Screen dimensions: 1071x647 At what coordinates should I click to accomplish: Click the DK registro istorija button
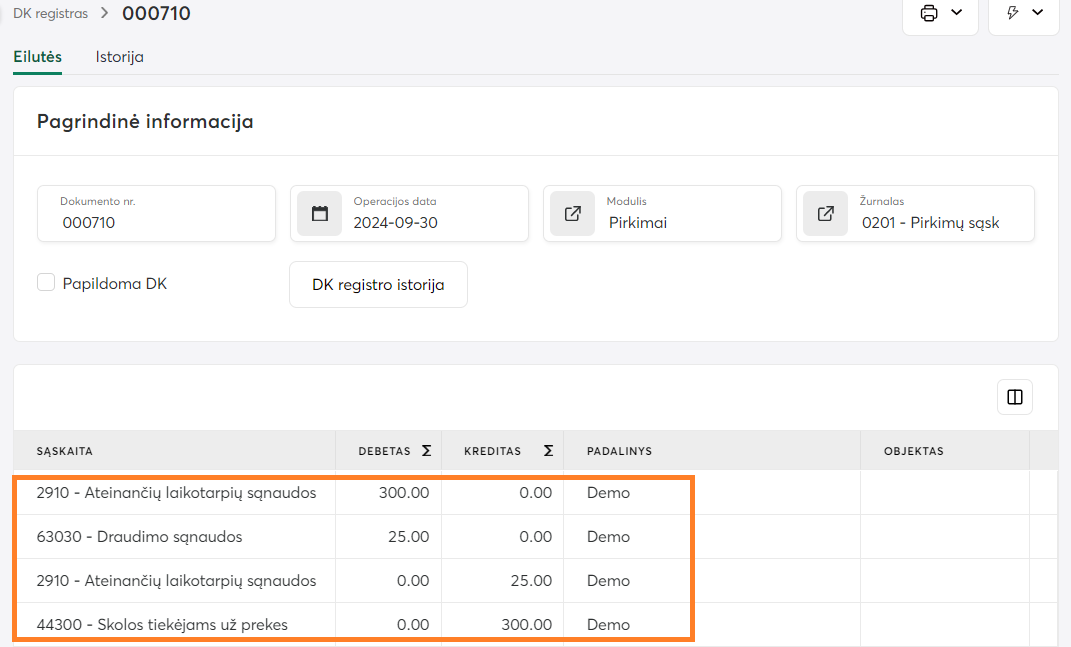378,285
